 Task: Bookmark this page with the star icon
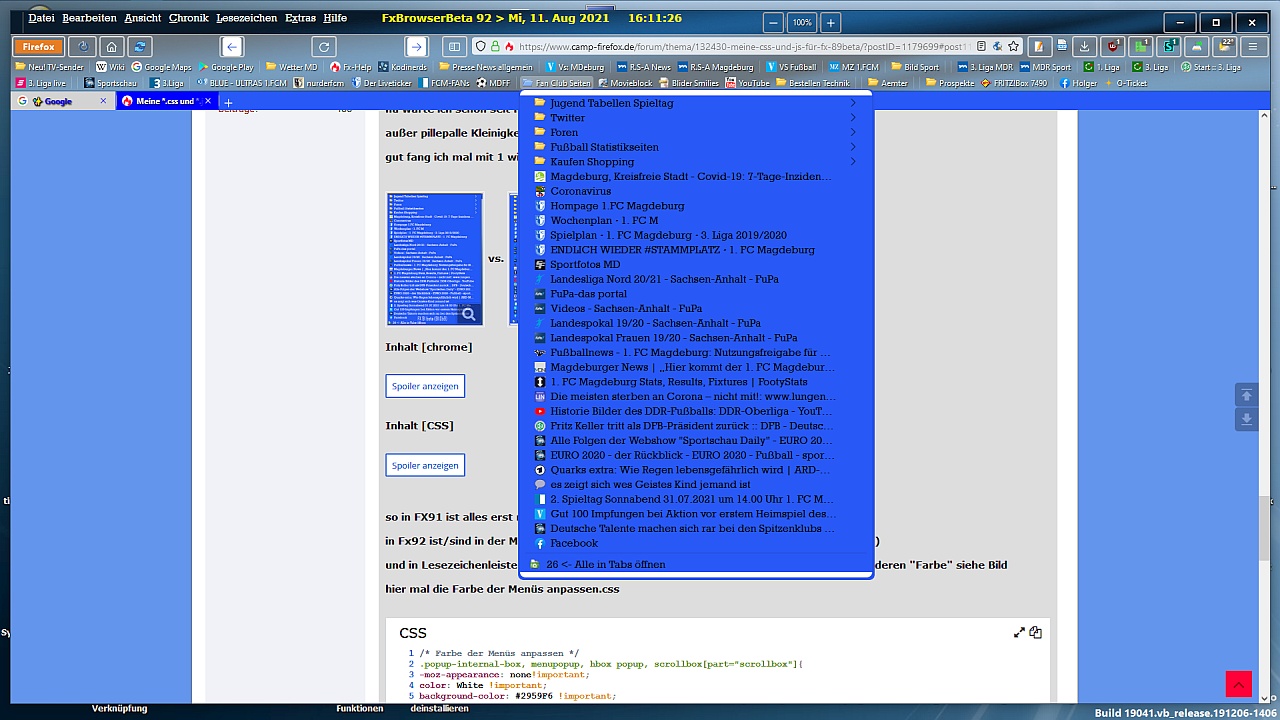[1013, 47]
